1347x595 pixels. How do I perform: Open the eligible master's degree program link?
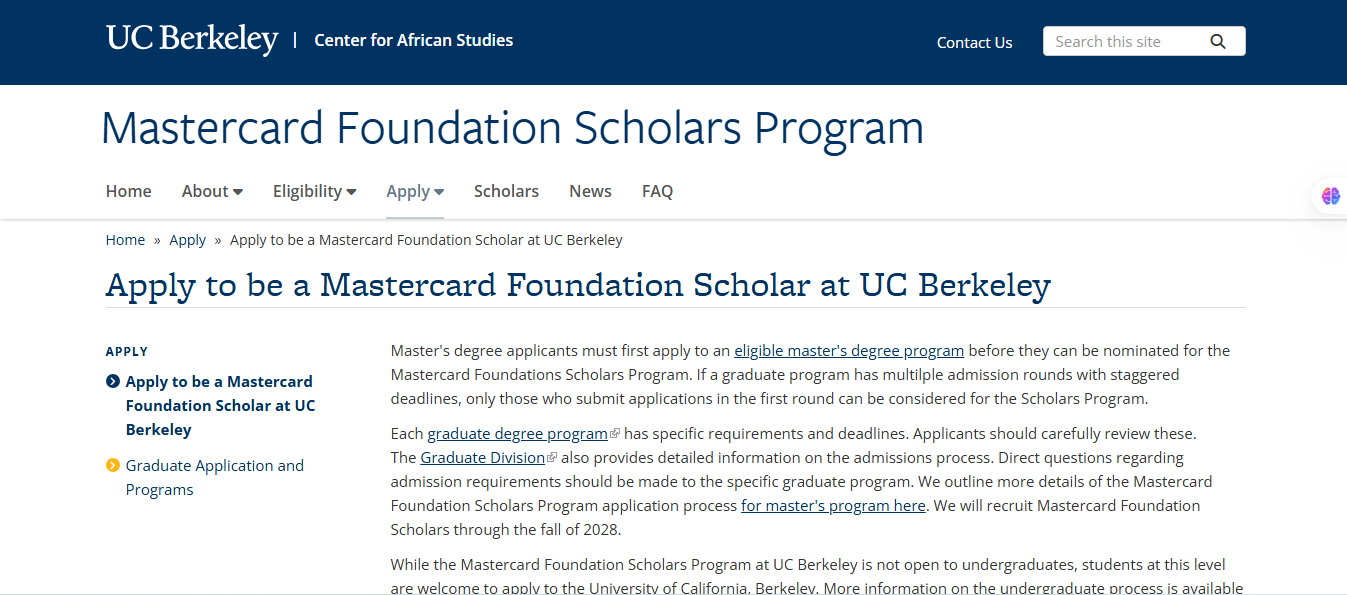coord(849,350)
